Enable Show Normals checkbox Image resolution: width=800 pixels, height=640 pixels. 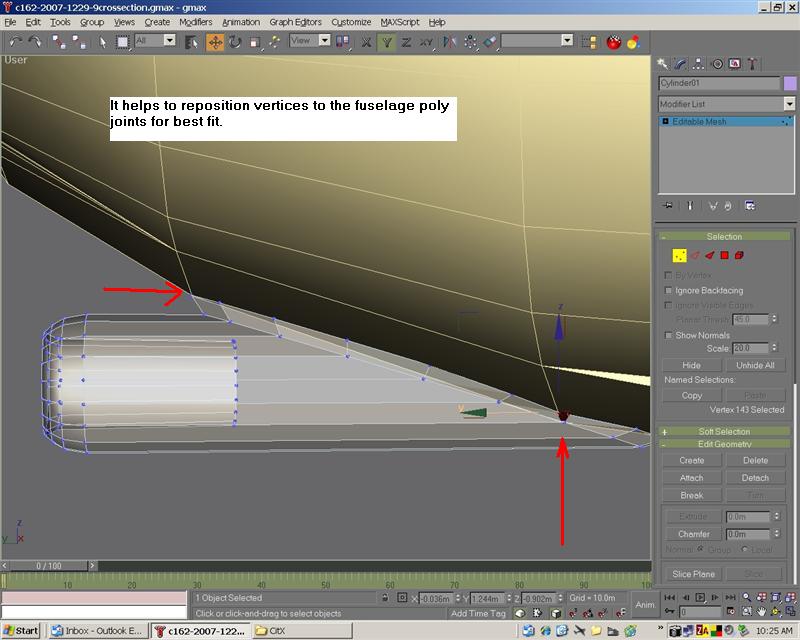pos(668,335)
